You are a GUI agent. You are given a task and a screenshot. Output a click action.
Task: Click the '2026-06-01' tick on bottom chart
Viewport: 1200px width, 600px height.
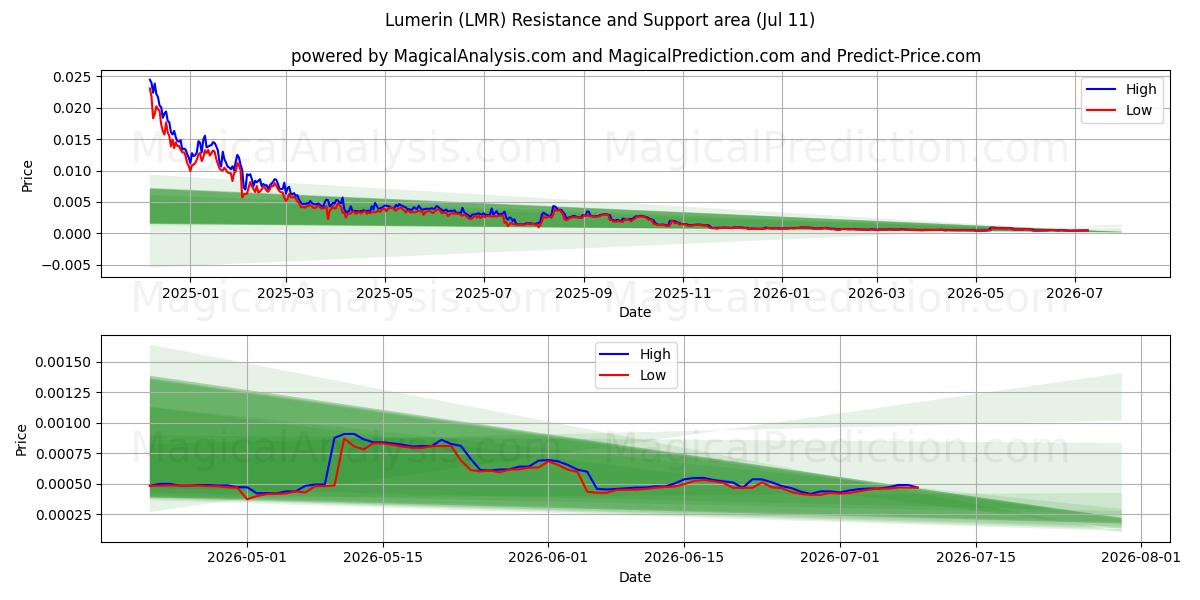(548, 558)
